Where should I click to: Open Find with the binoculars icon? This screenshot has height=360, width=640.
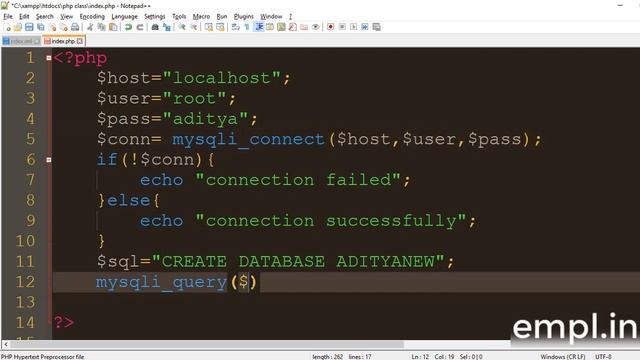[155, 27]
